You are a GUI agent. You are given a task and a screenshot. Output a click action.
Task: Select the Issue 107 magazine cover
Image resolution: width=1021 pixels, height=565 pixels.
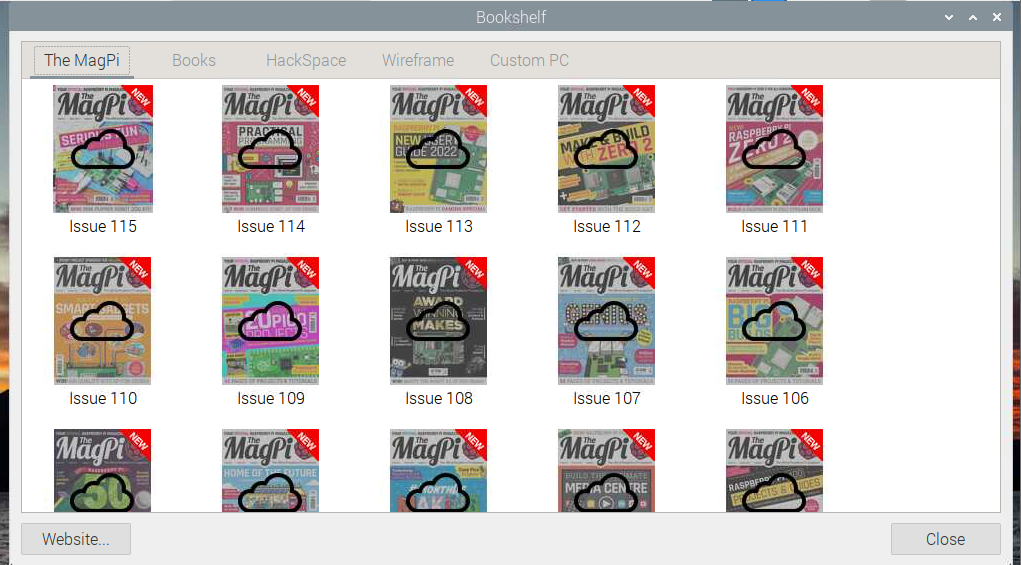point(606,321)
